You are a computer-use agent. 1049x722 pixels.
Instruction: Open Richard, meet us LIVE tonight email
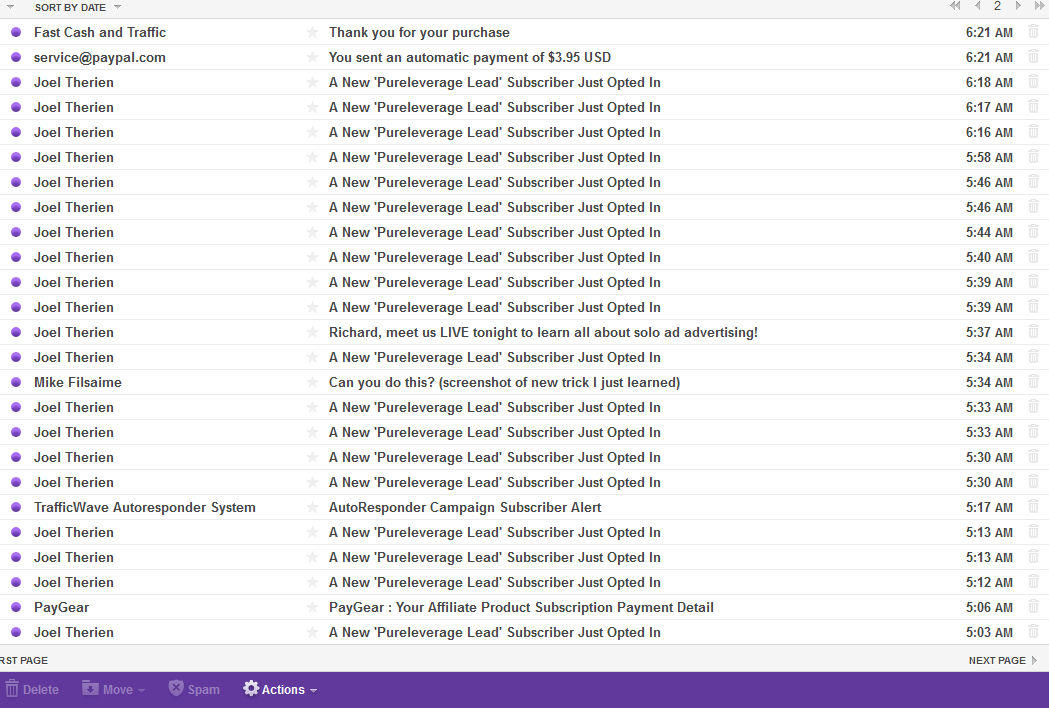coord(543,333)
